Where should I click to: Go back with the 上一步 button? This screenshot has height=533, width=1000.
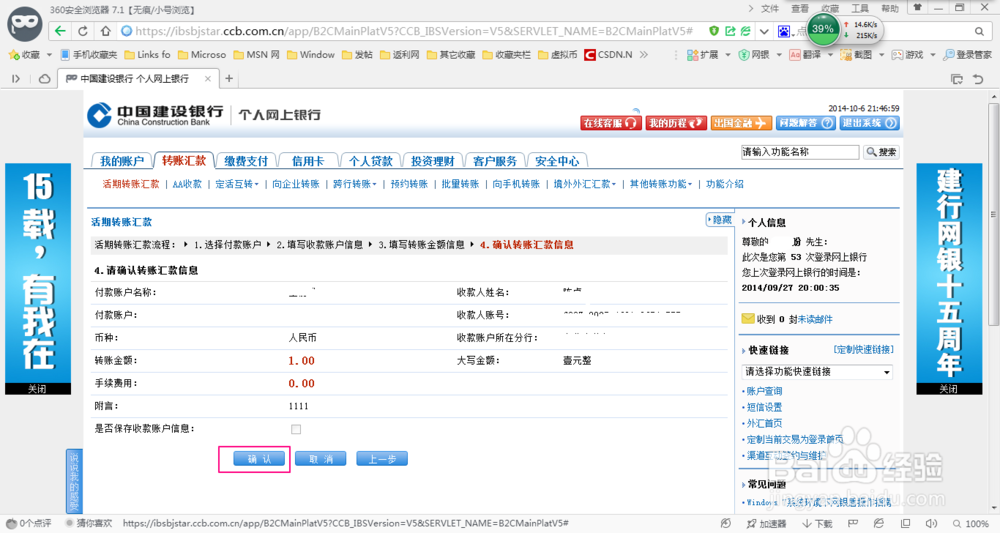[382, 459]
